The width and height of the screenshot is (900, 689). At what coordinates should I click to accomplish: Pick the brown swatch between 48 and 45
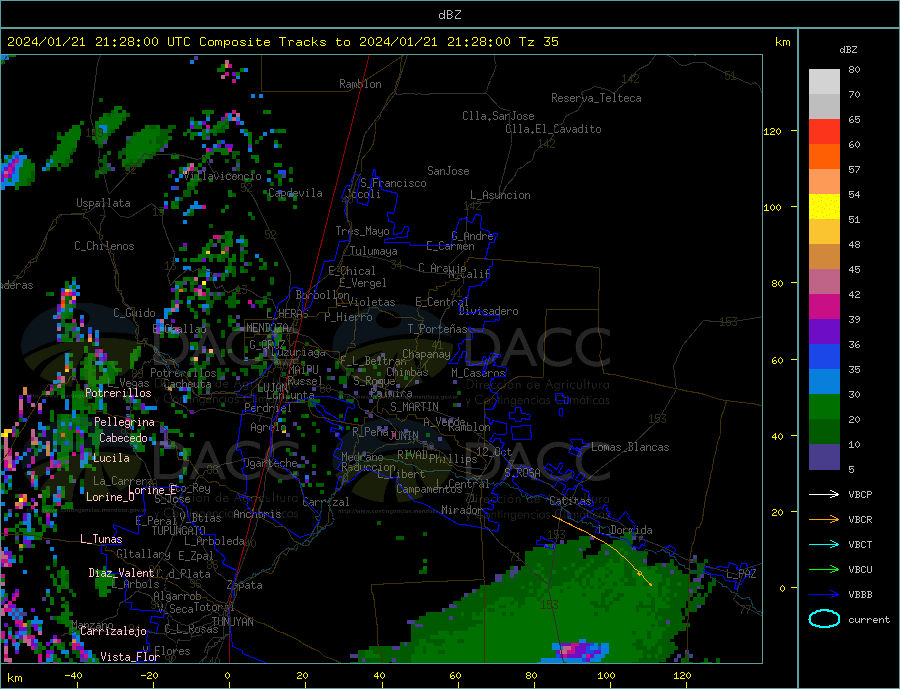pyautogui.click(x=824, y=257)
